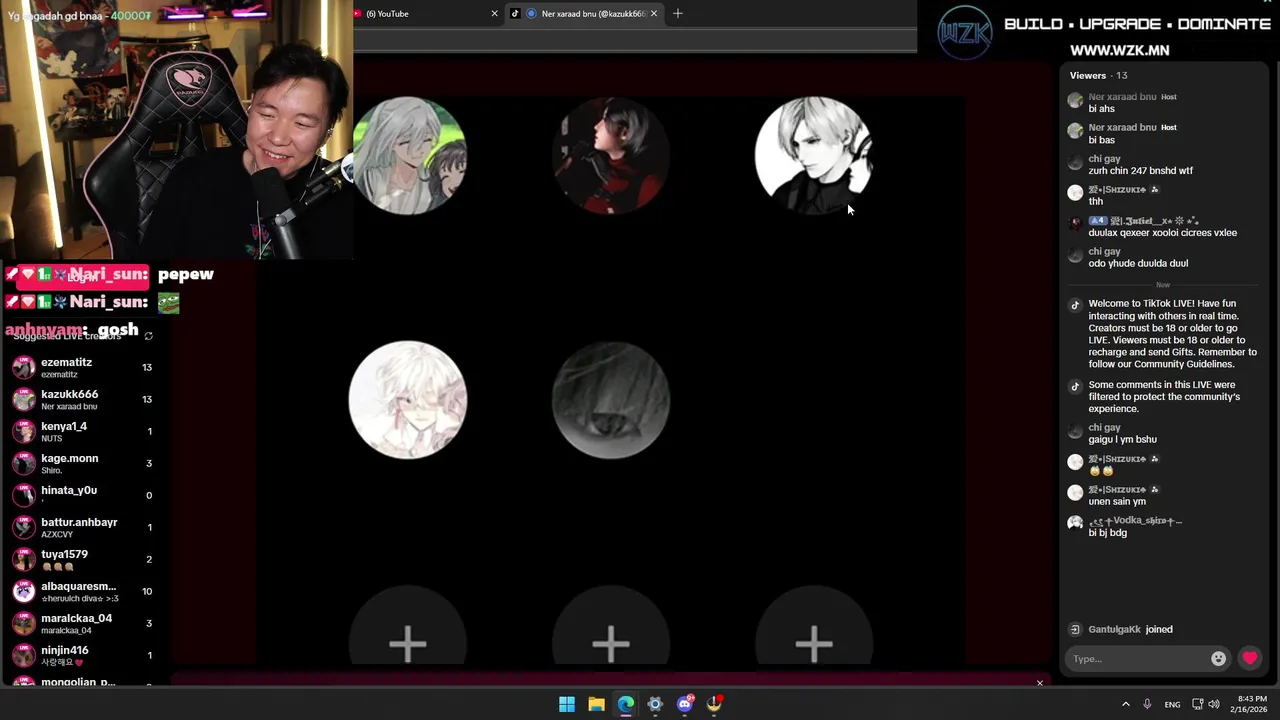Click the Viewers count header

coord(1098,75)
